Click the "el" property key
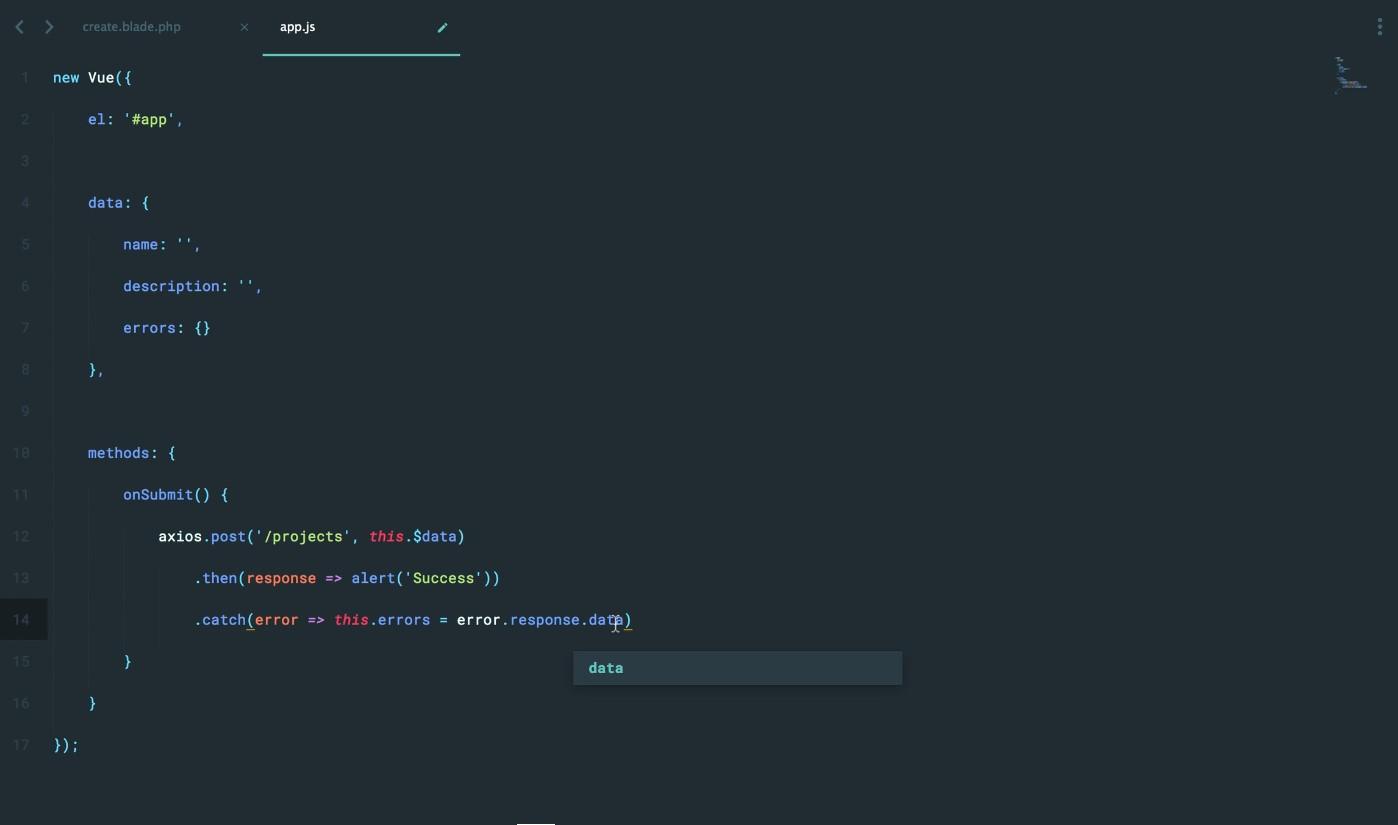1398x825 pixels. 97,120
